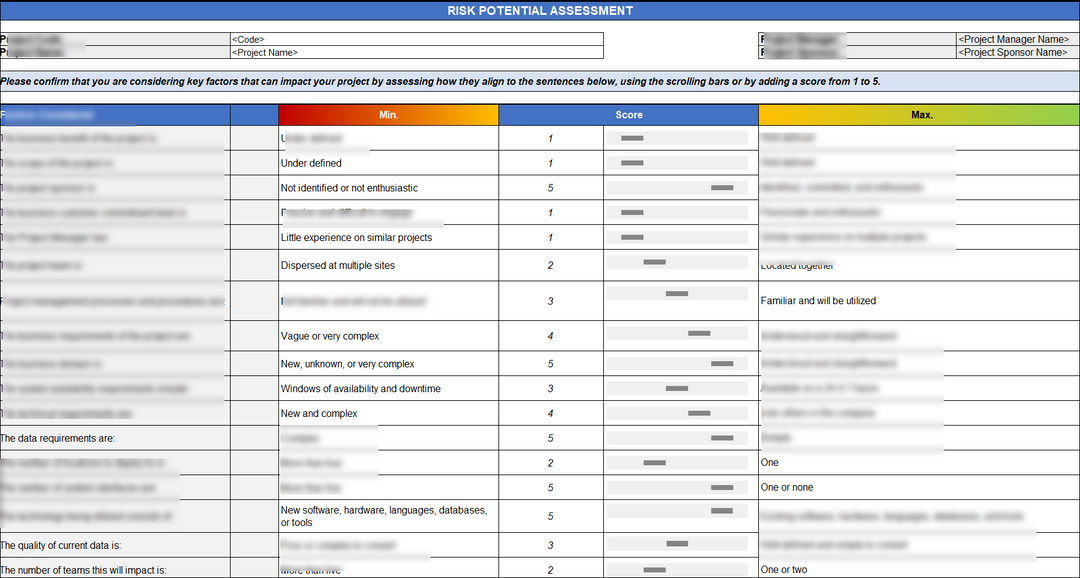Click the <Code> input cell

[415, 39]
